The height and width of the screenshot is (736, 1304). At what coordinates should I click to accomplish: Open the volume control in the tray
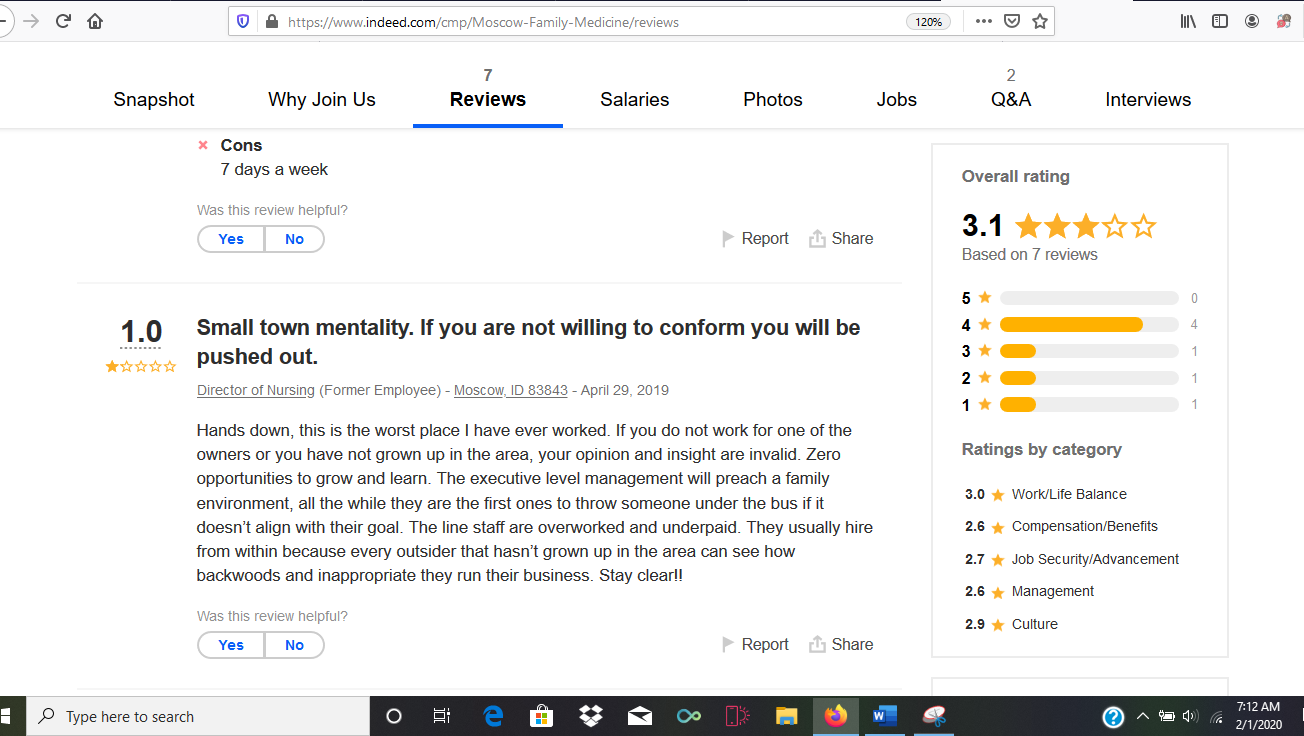point(1190,716)
